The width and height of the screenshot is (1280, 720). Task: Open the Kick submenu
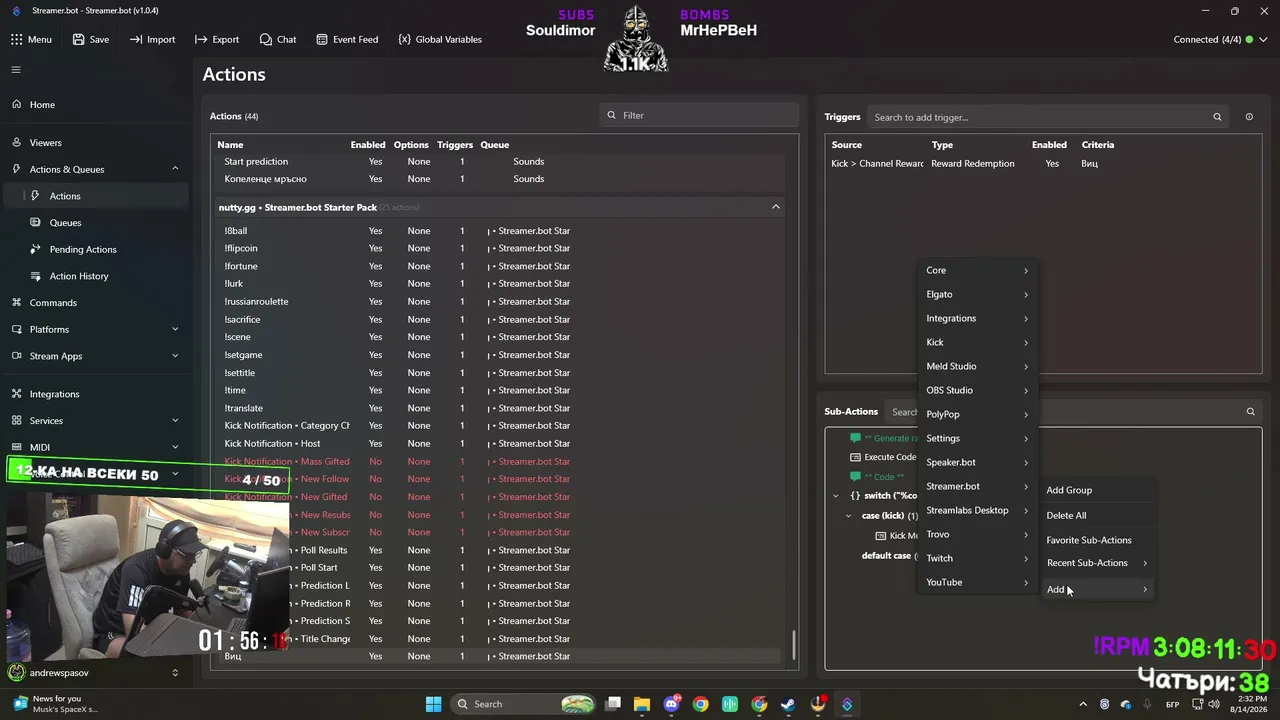pos(977,342)
